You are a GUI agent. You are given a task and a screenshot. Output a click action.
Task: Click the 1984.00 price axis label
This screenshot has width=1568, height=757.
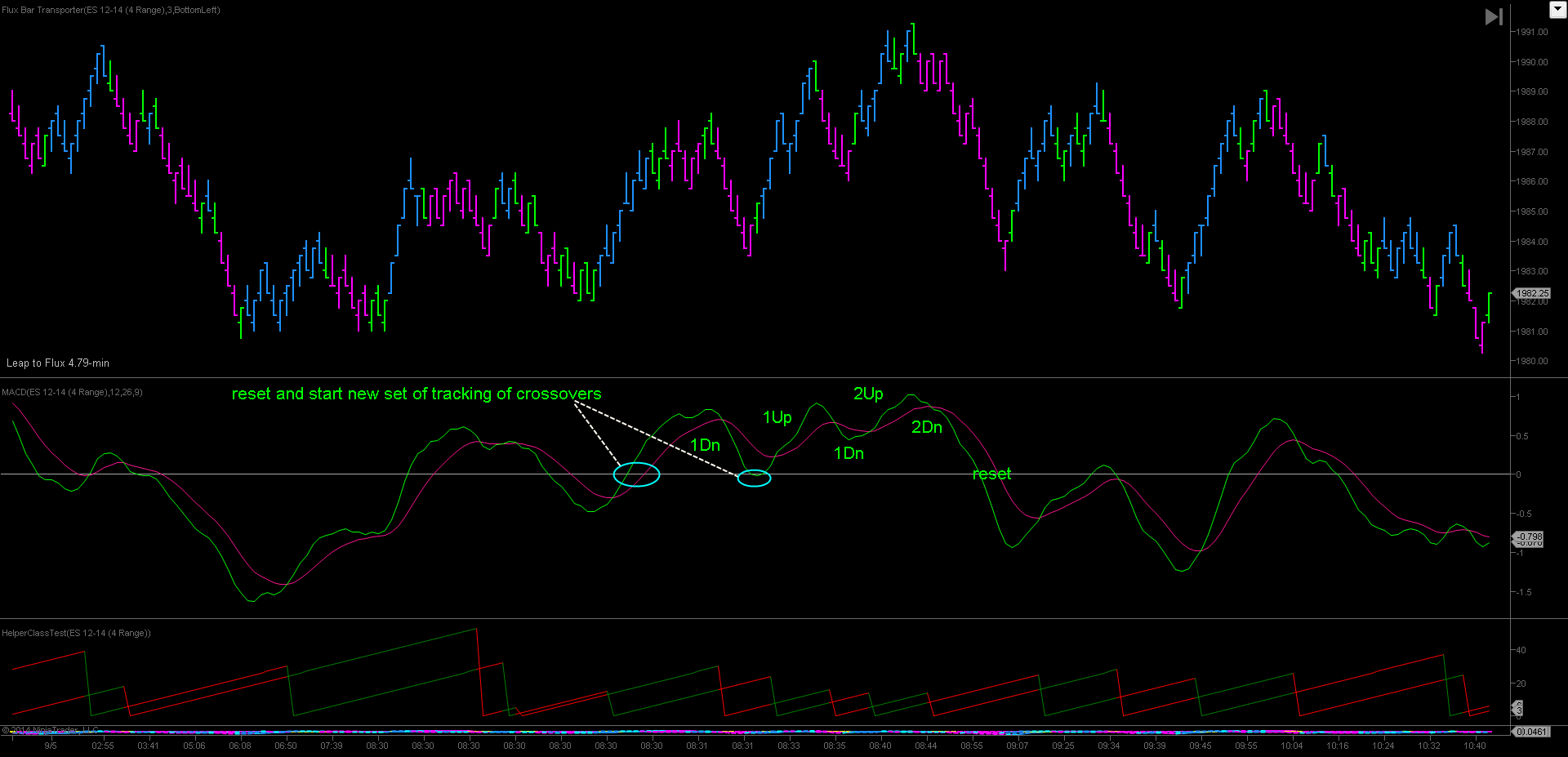(x=1533, y=242)
